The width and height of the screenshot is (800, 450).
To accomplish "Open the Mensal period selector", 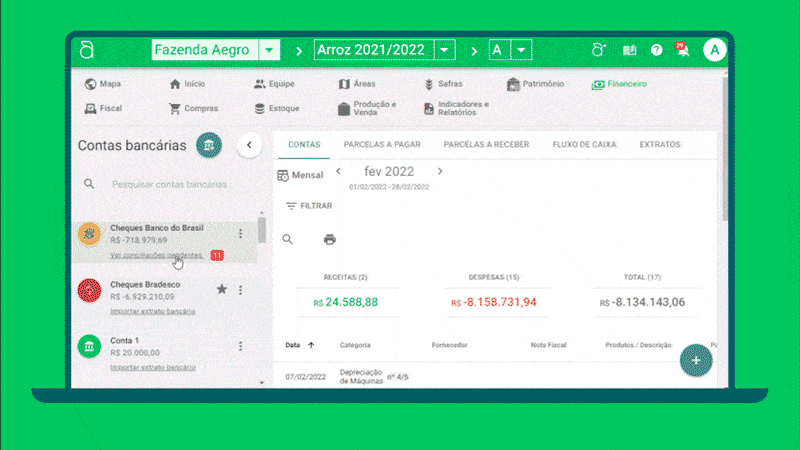I will click(300, 175).
